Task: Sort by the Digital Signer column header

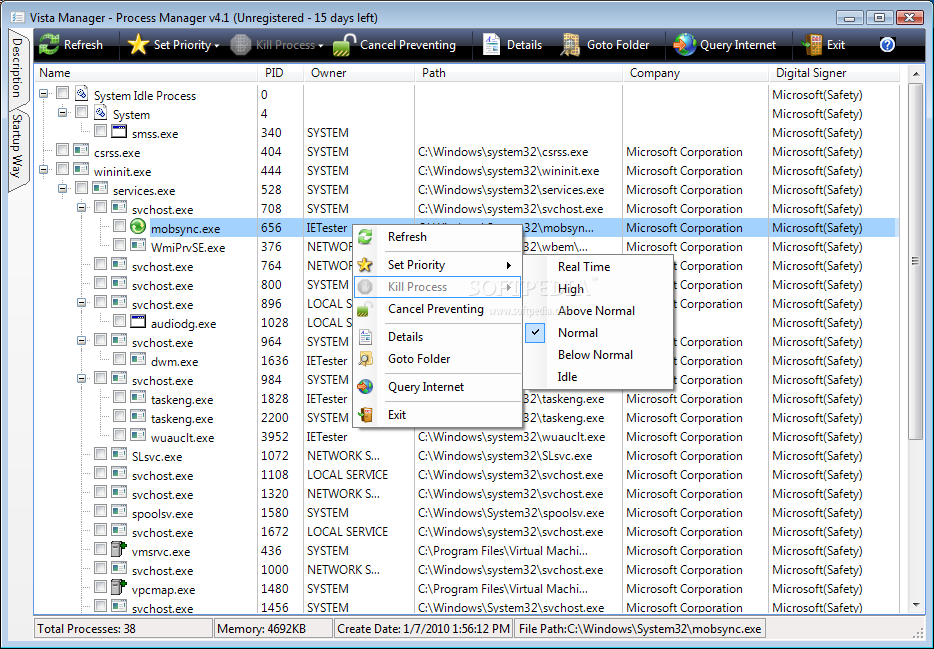Action: click(834, 73)
